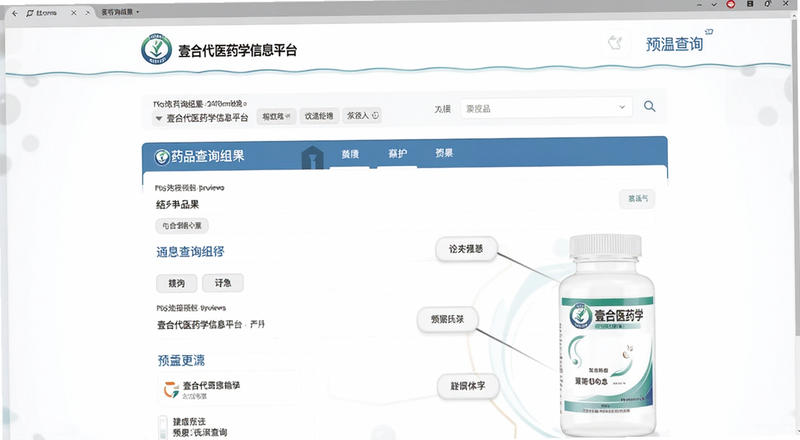Click the 壹合代医药学信息平台 site title
Viewport: 800px width, 440px height.
tap(237, 51)
